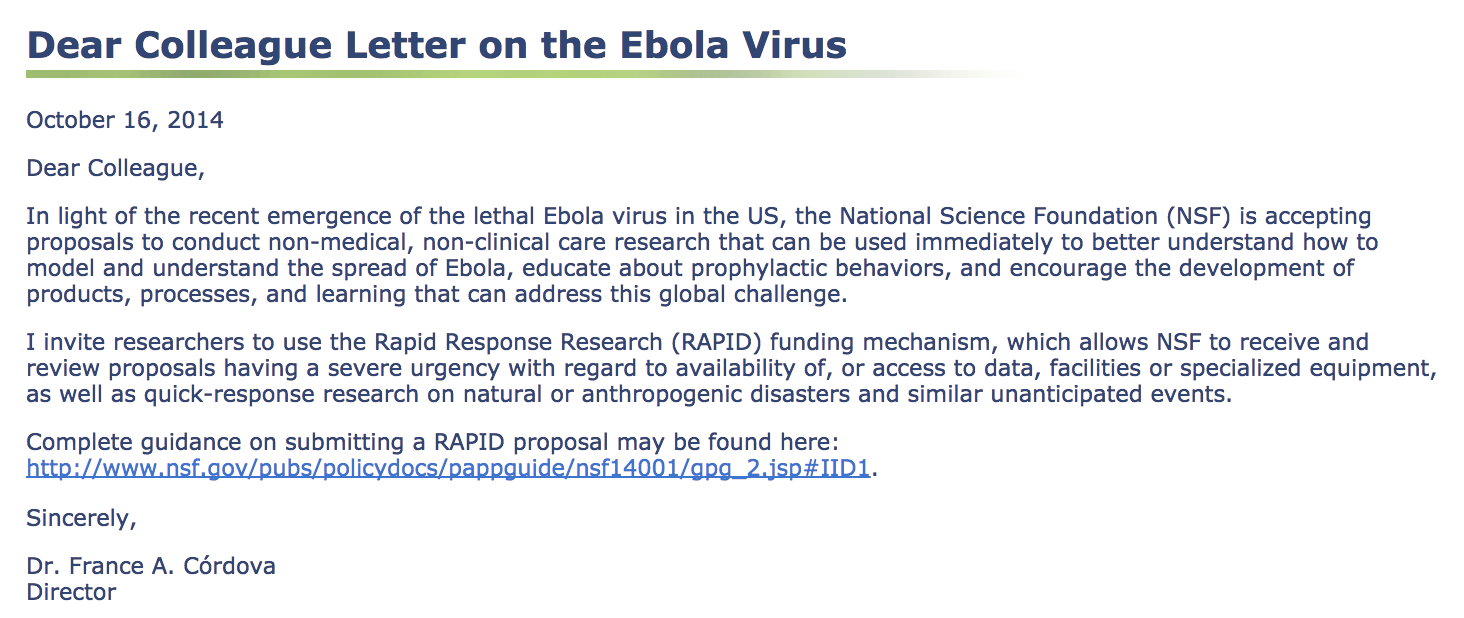Open the nsf.gov RAPID proposal guidance link
This screenshot has height=618, width=1464.
(449, 469)
